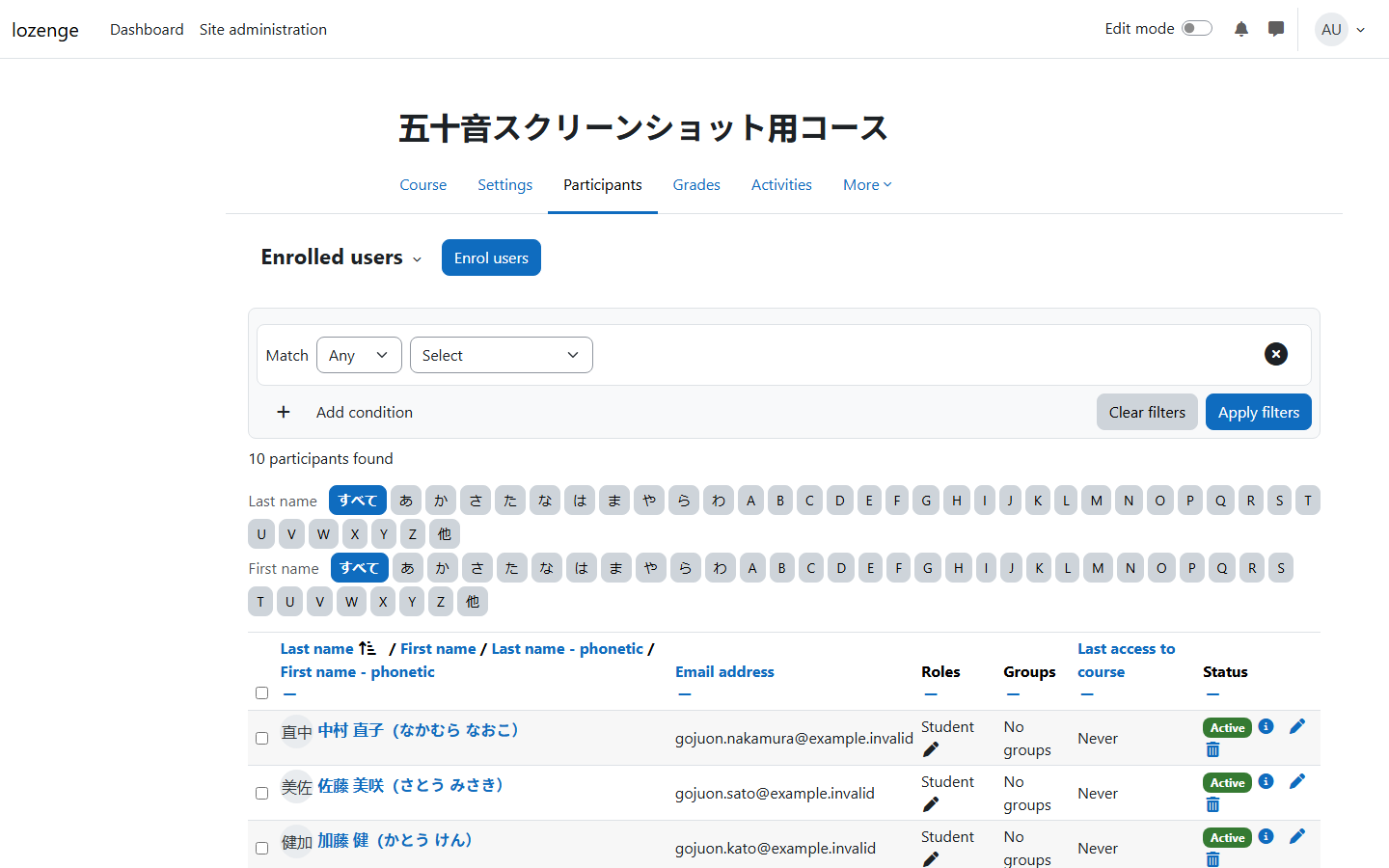Check the select-all participants checkbox
This screenshot has width=1389, height=868.
tap(261, 692)
